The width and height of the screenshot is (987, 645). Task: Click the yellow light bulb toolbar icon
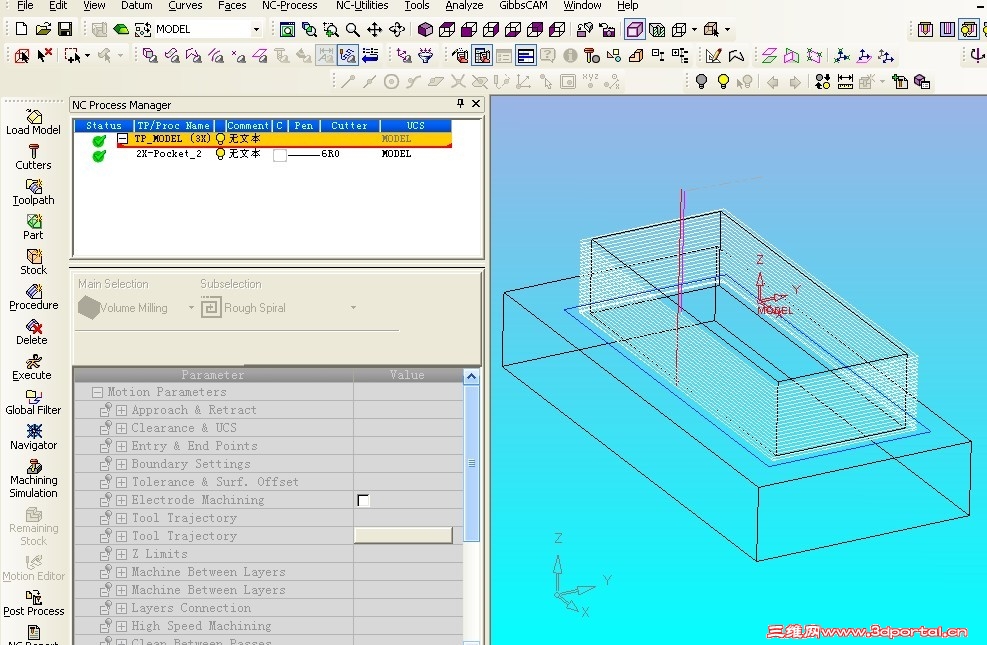(723, 81)
